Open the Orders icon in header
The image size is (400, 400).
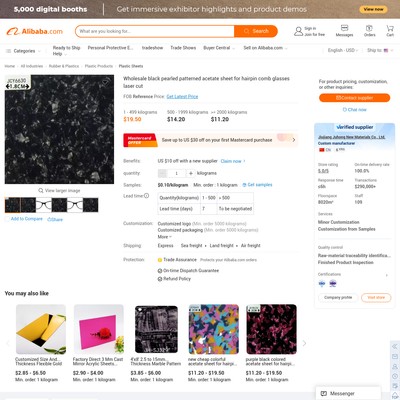pyautogui.click(x=369, y=28)
